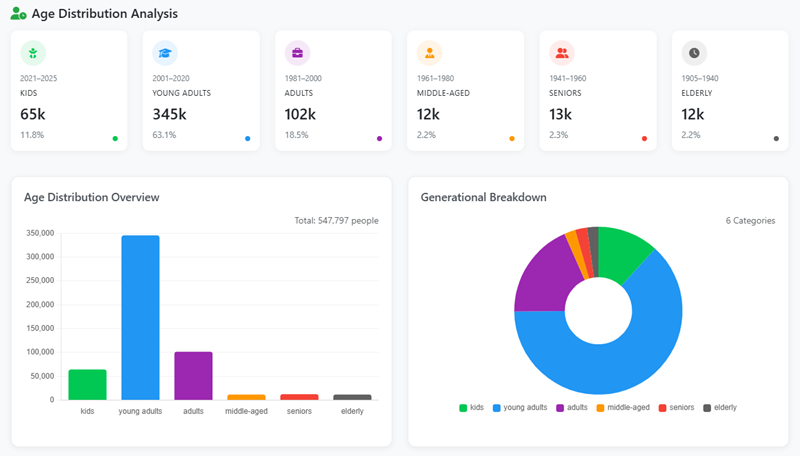Click the Kids category child icon

click(x=34, y=53)
